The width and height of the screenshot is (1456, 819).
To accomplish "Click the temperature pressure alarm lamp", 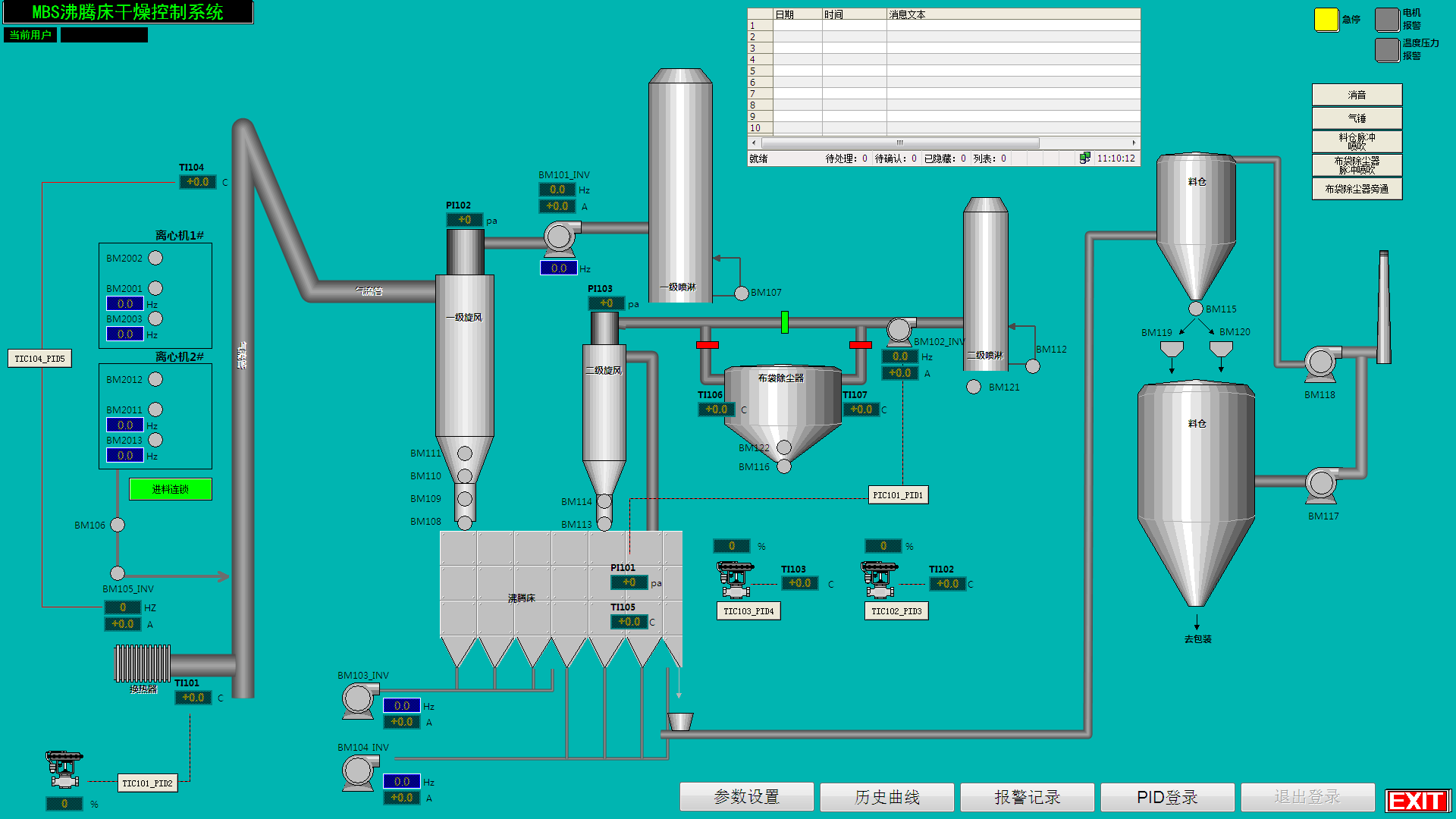I will tap(1387, 50).
